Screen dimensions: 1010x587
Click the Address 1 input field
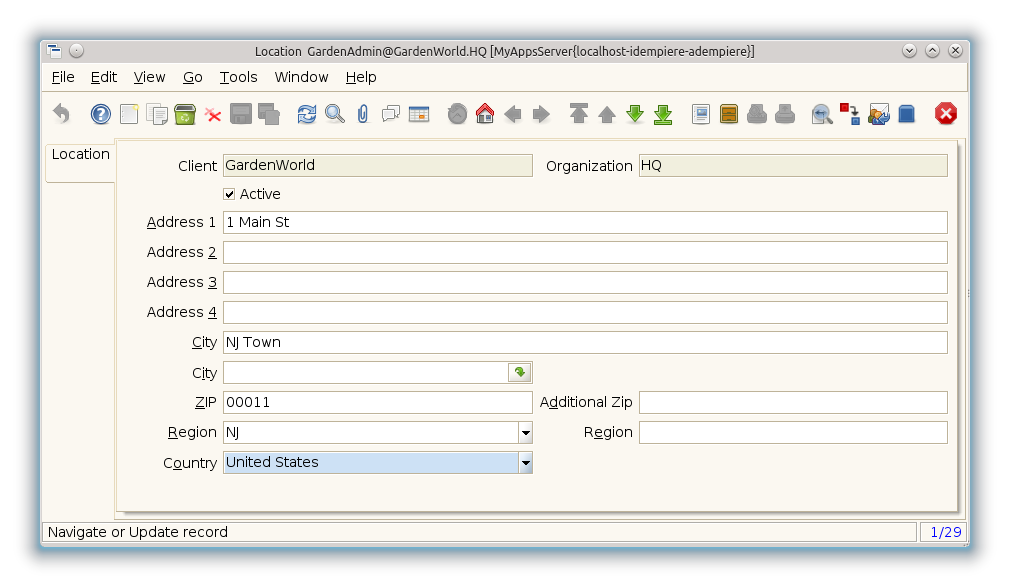click(x=584, y=222)
